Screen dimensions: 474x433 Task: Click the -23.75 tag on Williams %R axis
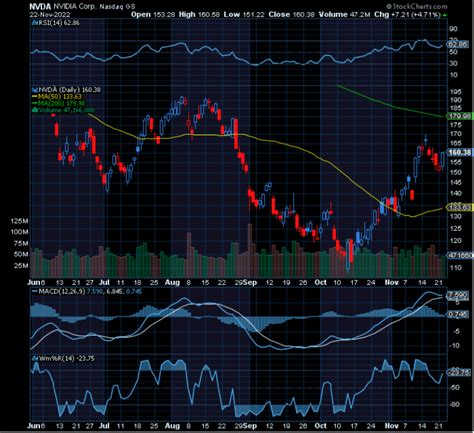tap(459, 372)
